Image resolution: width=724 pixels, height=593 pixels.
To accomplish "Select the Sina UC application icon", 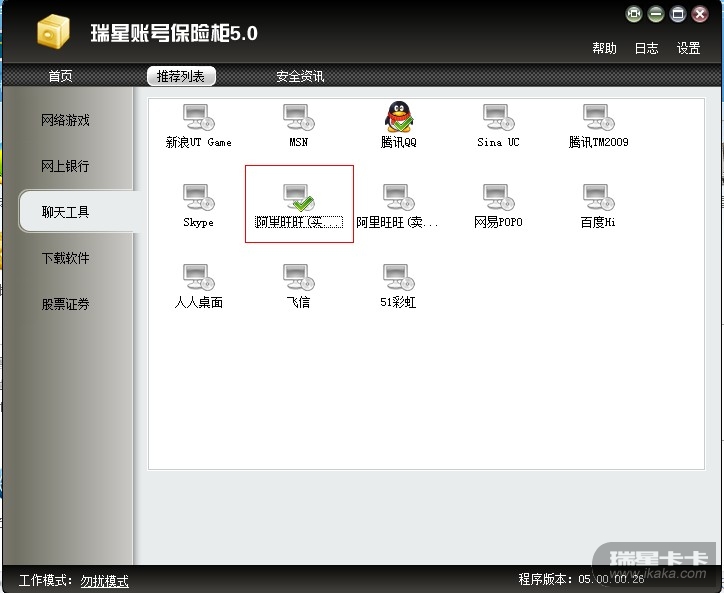I will tap(499, 117).
